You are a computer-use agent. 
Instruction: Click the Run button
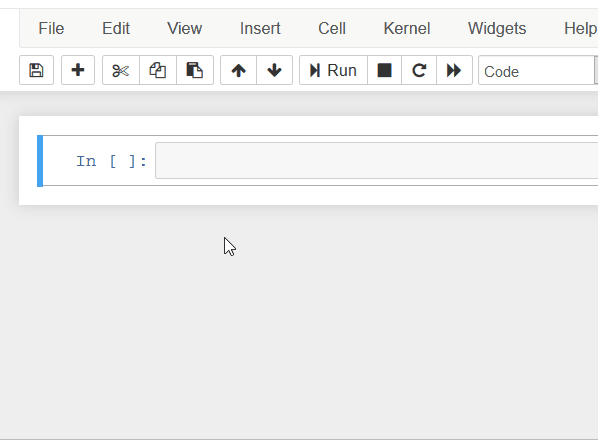click(333, 70)
